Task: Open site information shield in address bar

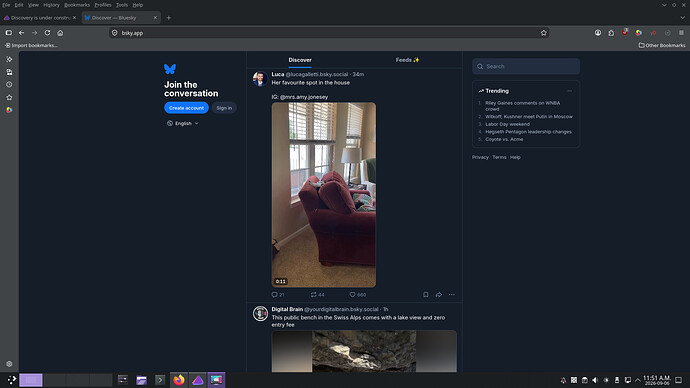Action: (114, 33)
